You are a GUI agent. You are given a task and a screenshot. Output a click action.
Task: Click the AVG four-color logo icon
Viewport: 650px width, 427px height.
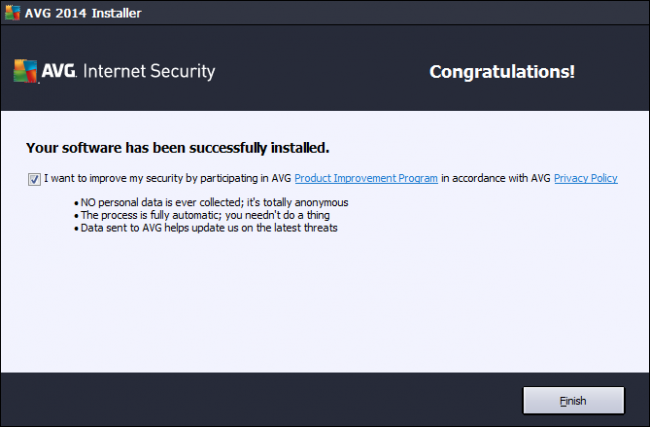pyautogui.click(x=25, y=71)
